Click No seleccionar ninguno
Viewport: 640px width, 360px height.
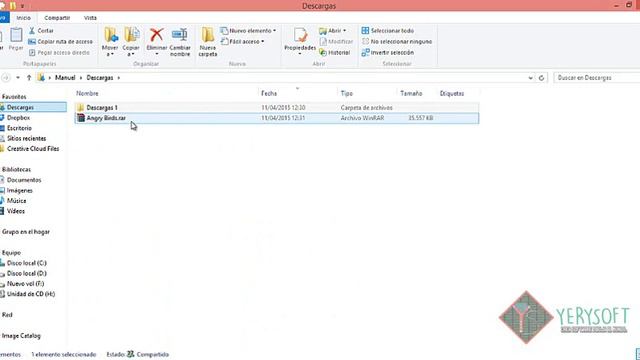[397, 42]
